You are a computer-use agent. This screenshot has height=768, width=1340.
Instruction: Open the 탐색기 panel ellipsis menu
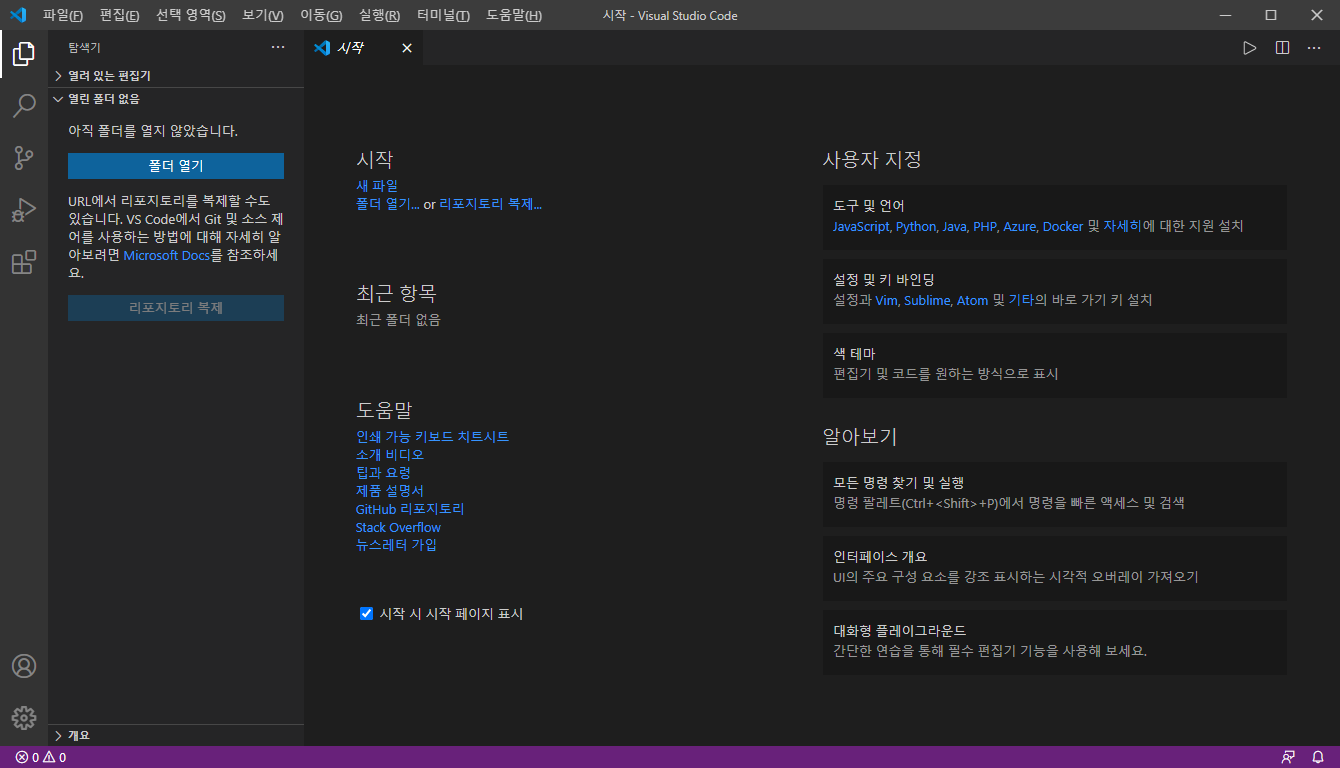click(278, 47)
